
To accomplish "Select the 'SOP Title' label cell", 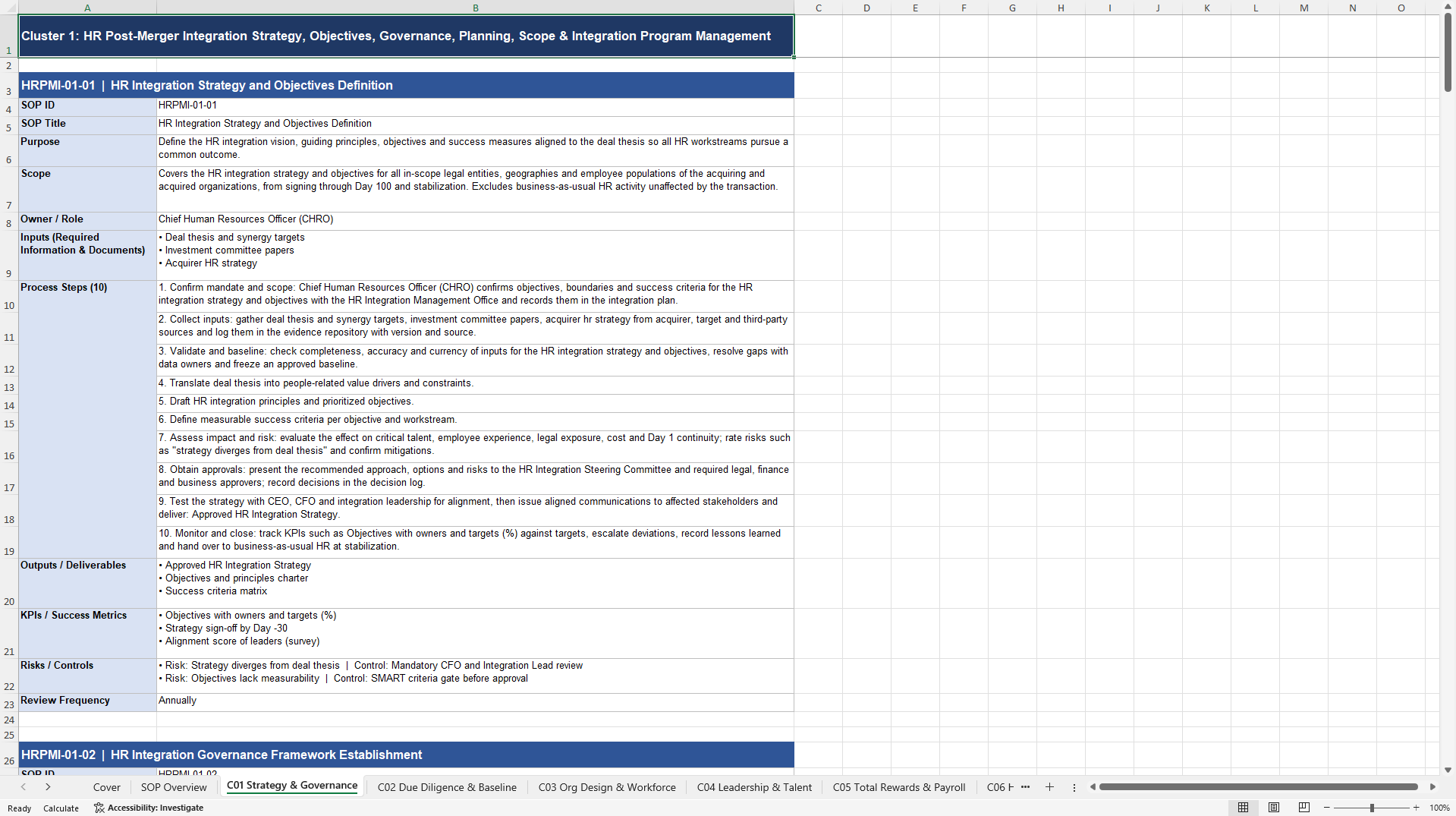I will pos(87,125).
